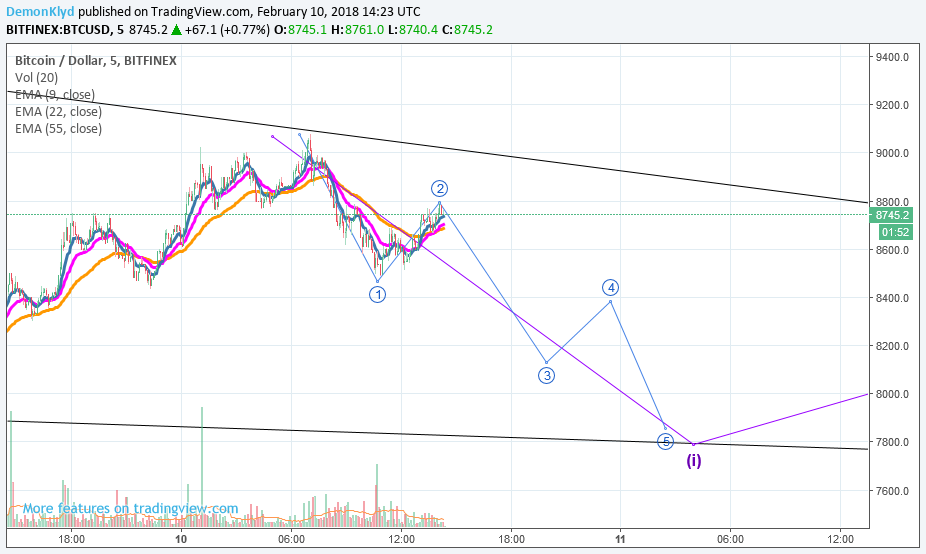Click the green up-arrow price change indicator
Image resolution: width=926 pixels, height=554 pixels.
click(x=176, y=30)
